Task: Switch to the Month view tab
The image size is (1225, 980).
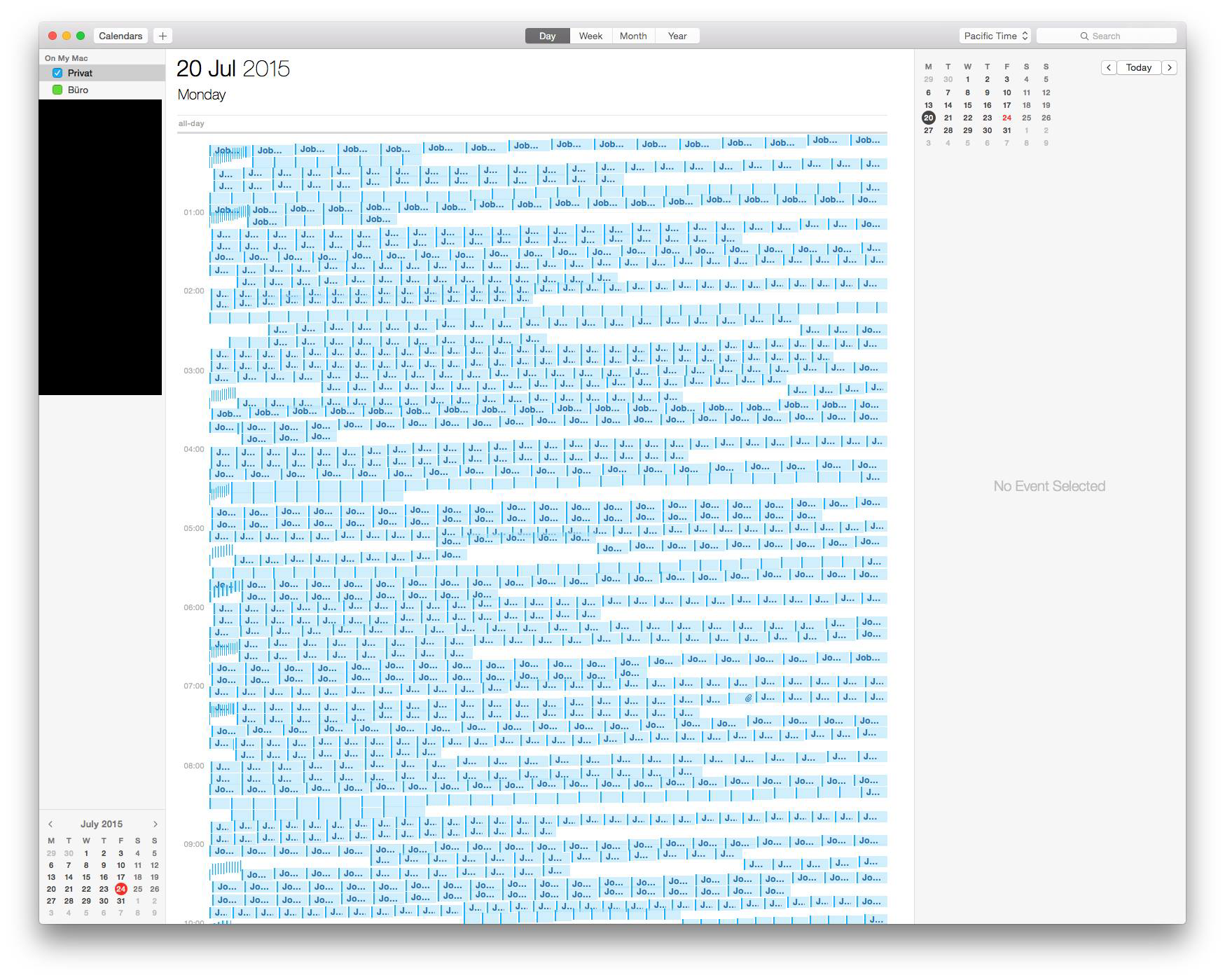Action: coord(633,36)
